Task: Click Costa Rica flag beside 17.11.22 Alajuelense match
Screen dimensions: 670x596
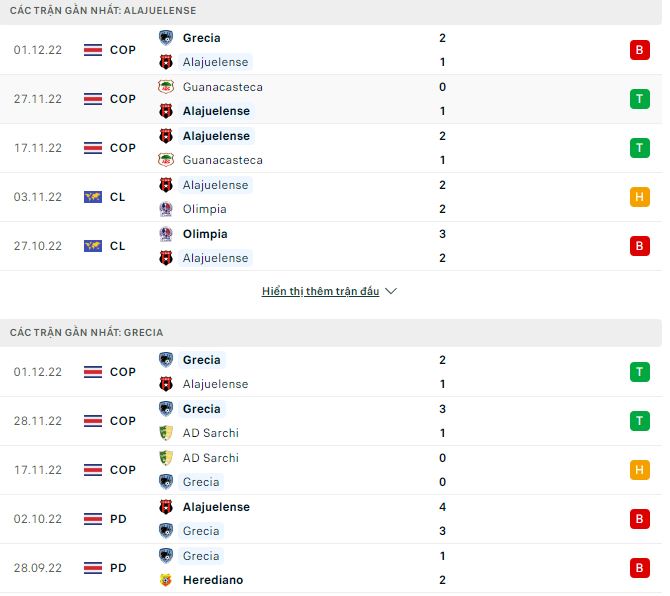Action: point(93,148)
